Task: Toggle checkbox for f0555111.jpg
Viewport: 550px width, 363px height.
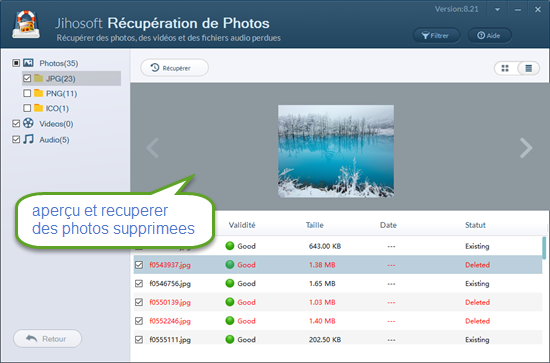Action: [x=139, y=340]
